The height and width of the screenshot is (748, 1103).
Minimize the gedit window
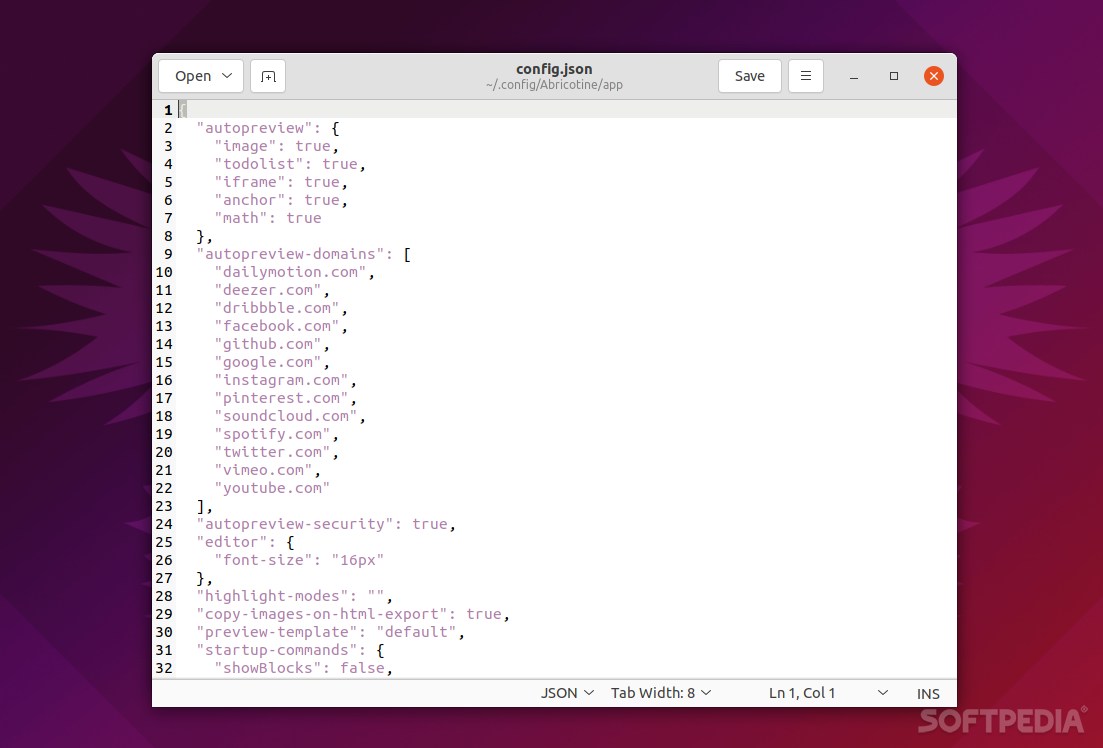[x=854, y=76]
